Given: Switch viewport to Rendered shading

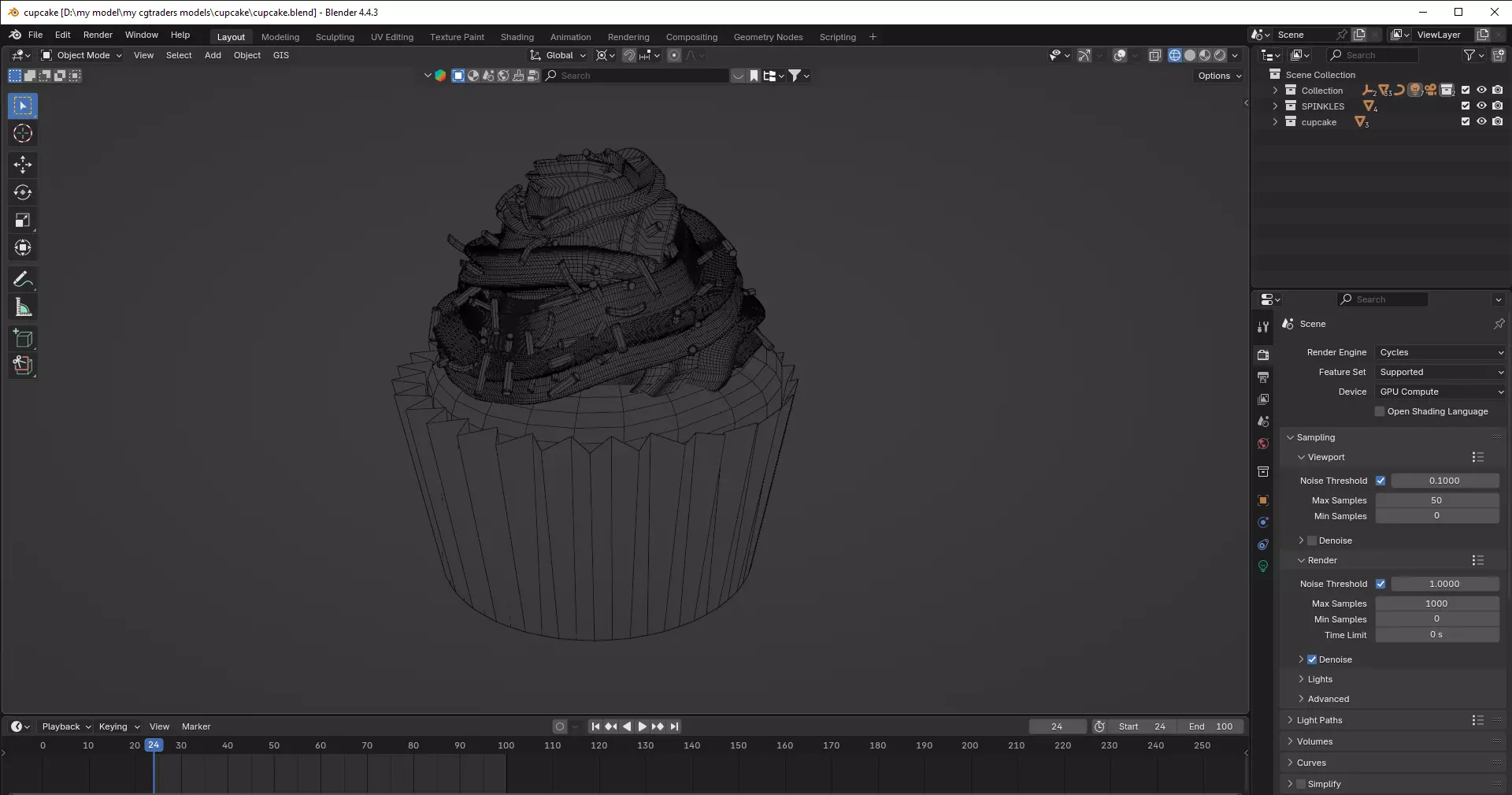Looking at the screenshot, I should [1220, 55].
